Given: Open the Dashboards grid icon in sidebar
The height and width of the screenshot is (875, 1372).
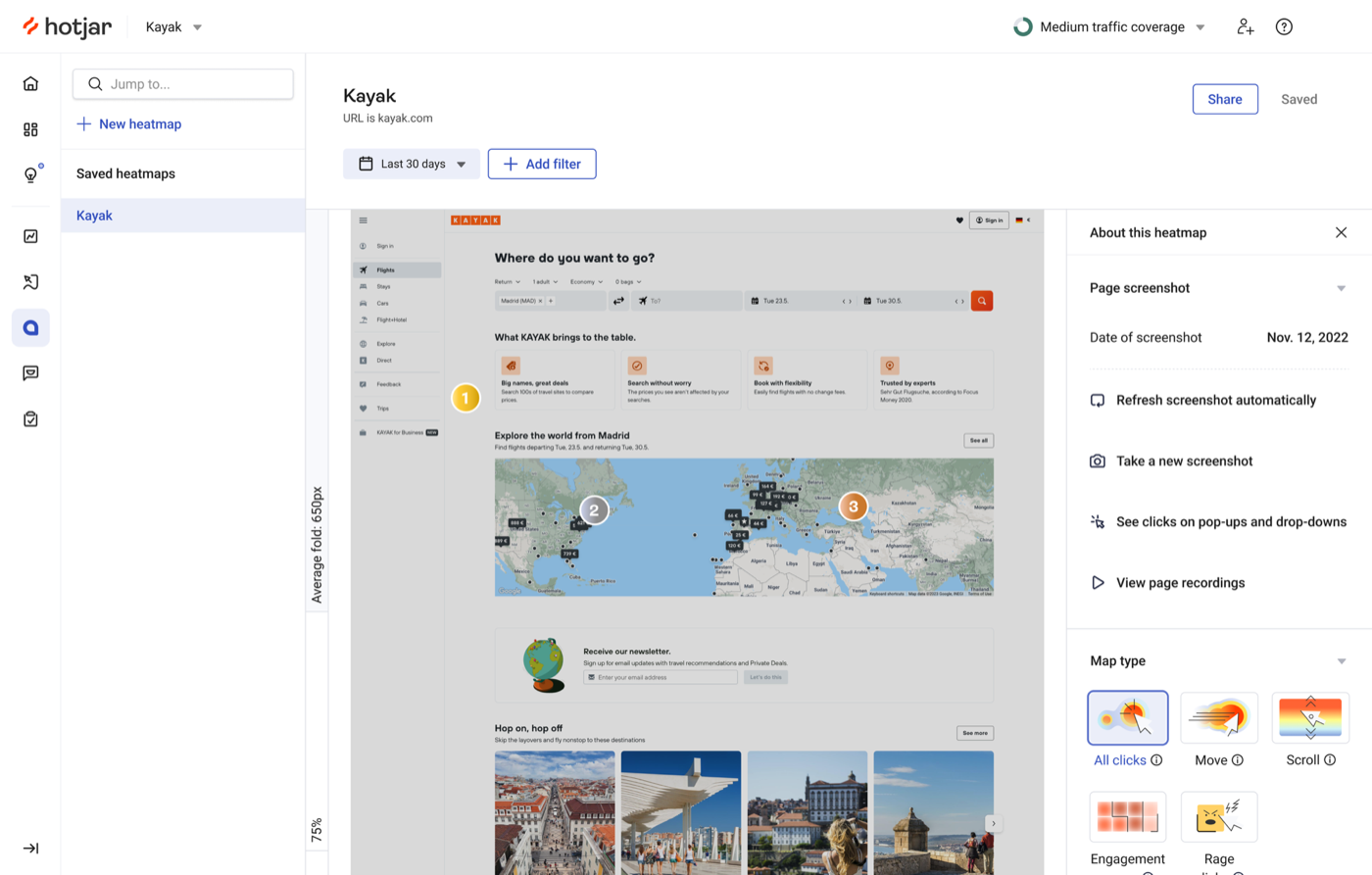Looking at the screenshot, I should coord(30,129).
